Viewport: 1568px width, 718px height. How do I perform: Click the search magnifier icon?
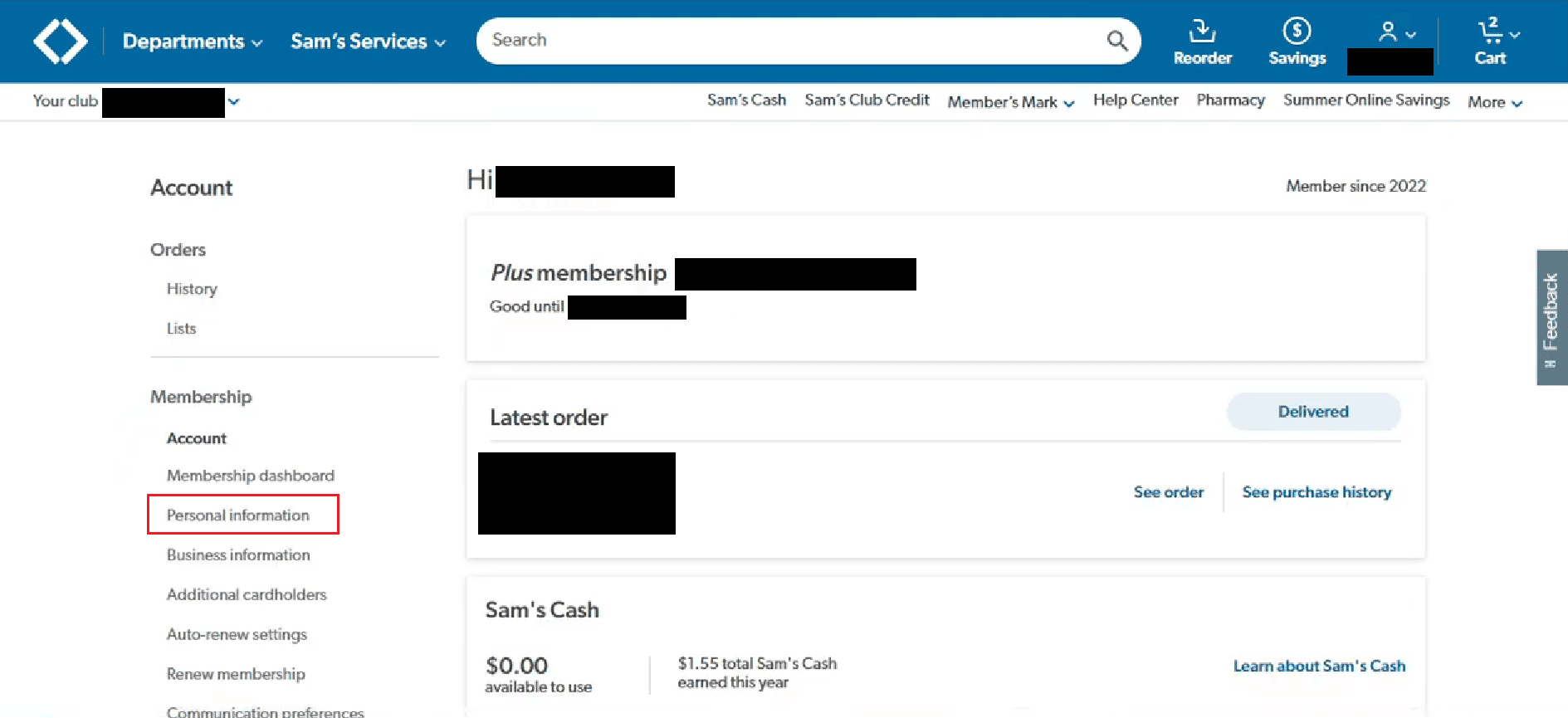coord(1117,41)
